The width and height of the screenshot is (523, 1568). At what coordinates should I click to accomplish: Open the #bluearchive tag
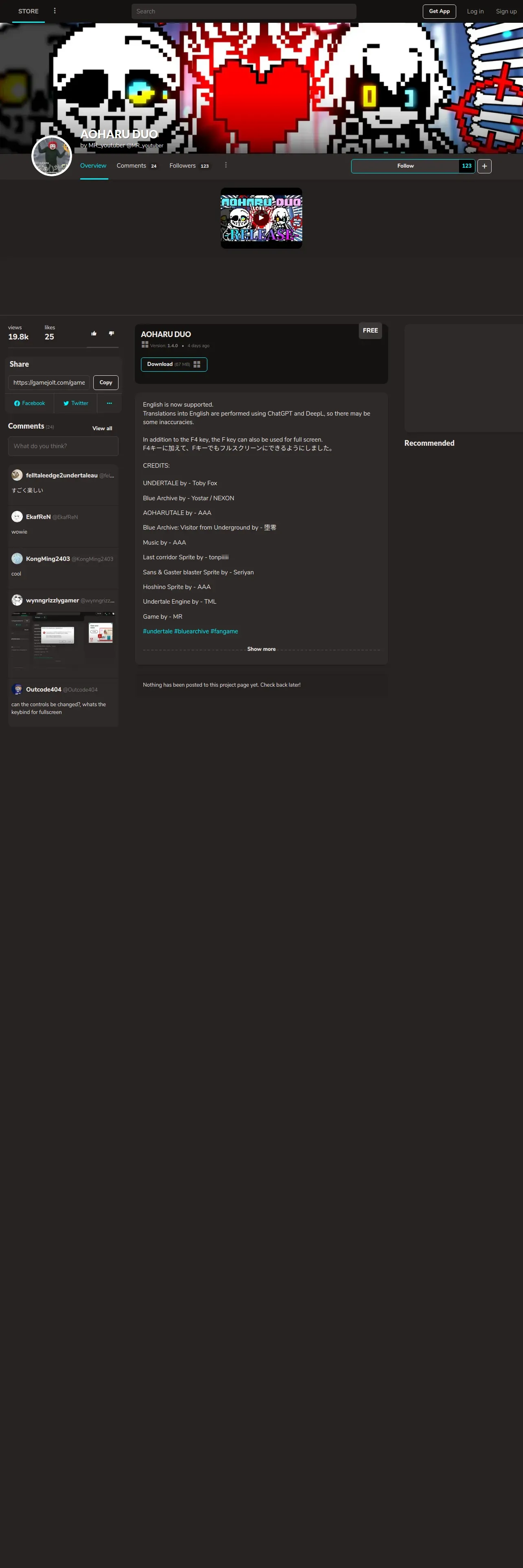point(192,631)
